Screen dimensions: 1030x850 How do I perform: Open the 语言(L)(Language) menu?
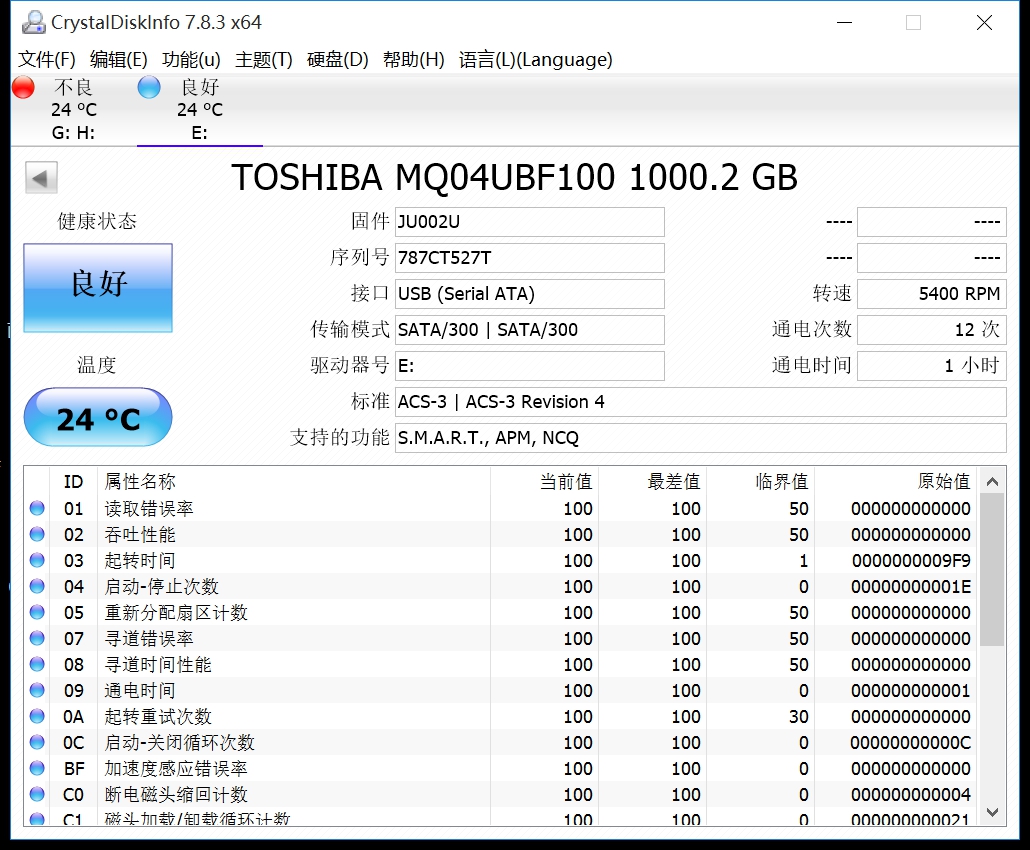[535, 60]
